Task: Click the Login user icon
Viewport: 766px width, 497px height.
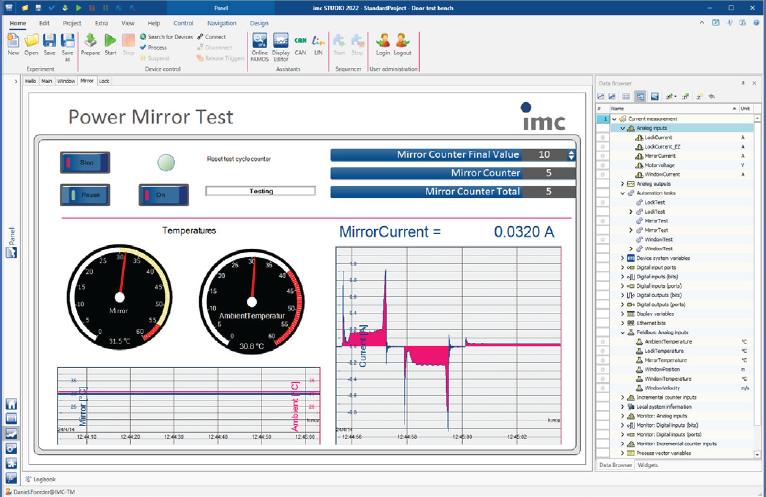Action: pyautogui.click(x=383, y=42)
